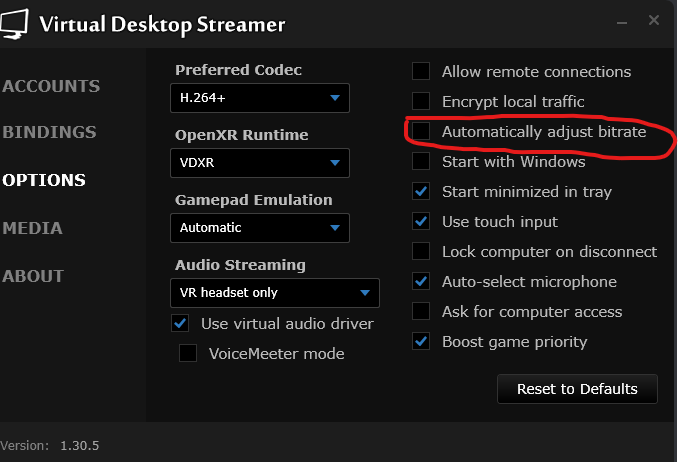
Task: Minimize the Virtual Desktop Streamer window
Action: point(622,21)
